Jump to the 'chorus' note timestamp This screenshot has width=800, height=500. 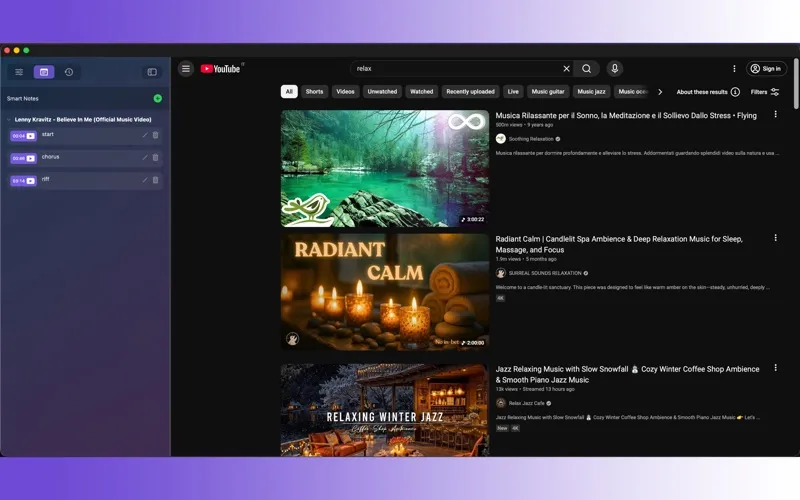(23, 158)
